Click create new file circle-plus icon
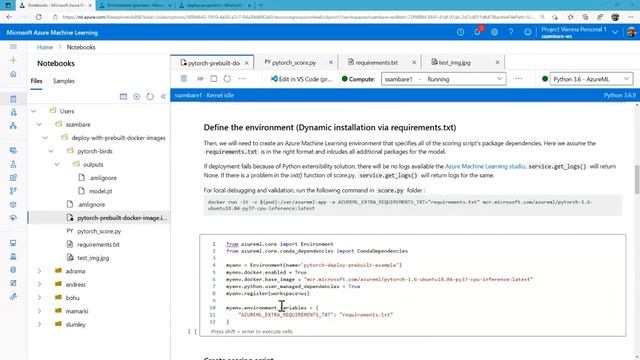This screenshot has width=640, height=360. tap(137, 96)
